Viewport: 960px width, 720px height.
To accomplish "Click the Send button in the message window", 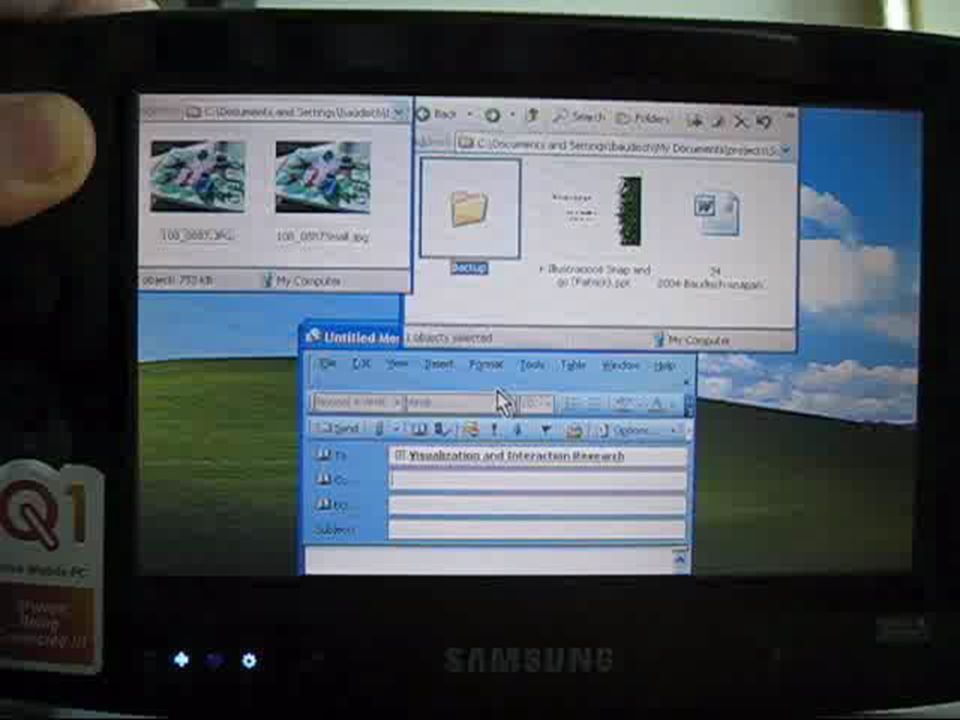I will (336, 429).
